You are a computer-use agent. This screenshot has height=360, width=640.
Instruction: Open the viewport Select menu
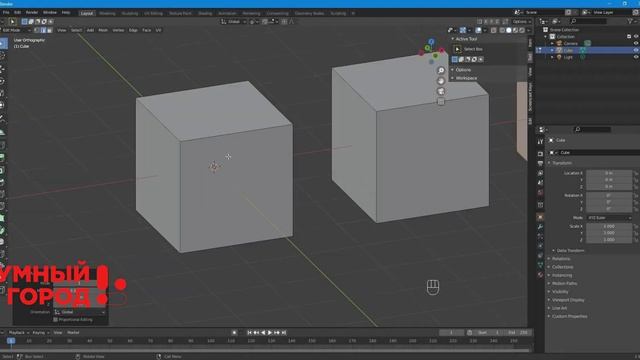pos(76,30)
